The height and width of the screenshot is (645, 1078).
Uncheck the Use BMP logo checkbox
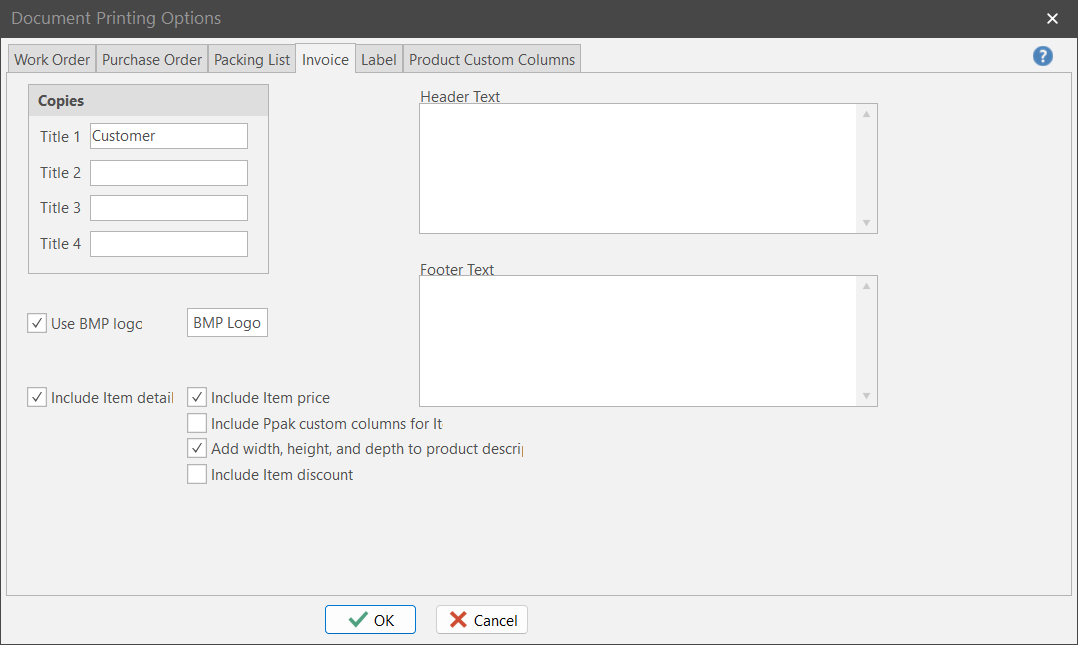[x=37, y=323]
